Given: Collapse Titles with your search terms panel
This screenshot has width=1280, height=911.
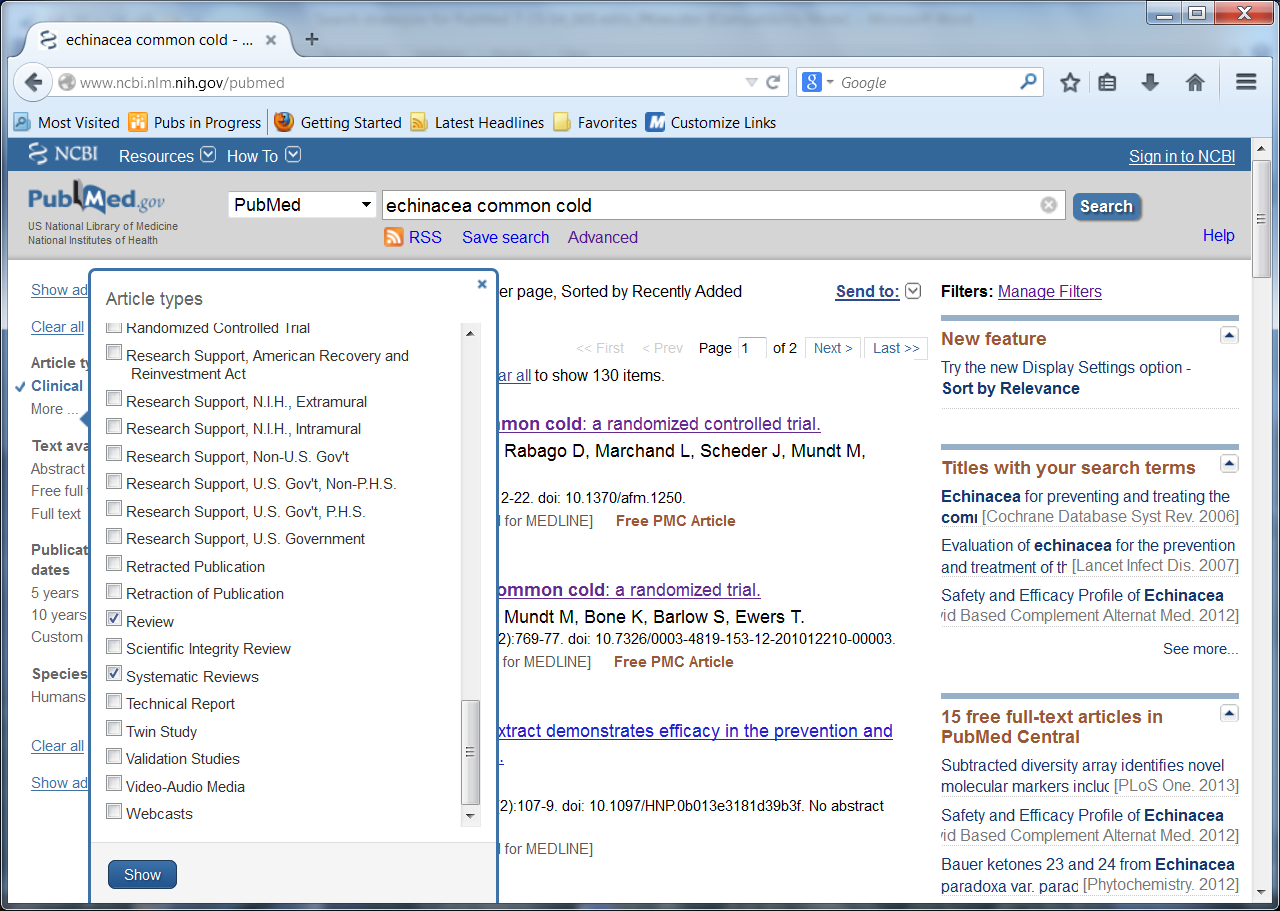Looking at the screenshot, I should point(1230,464).
